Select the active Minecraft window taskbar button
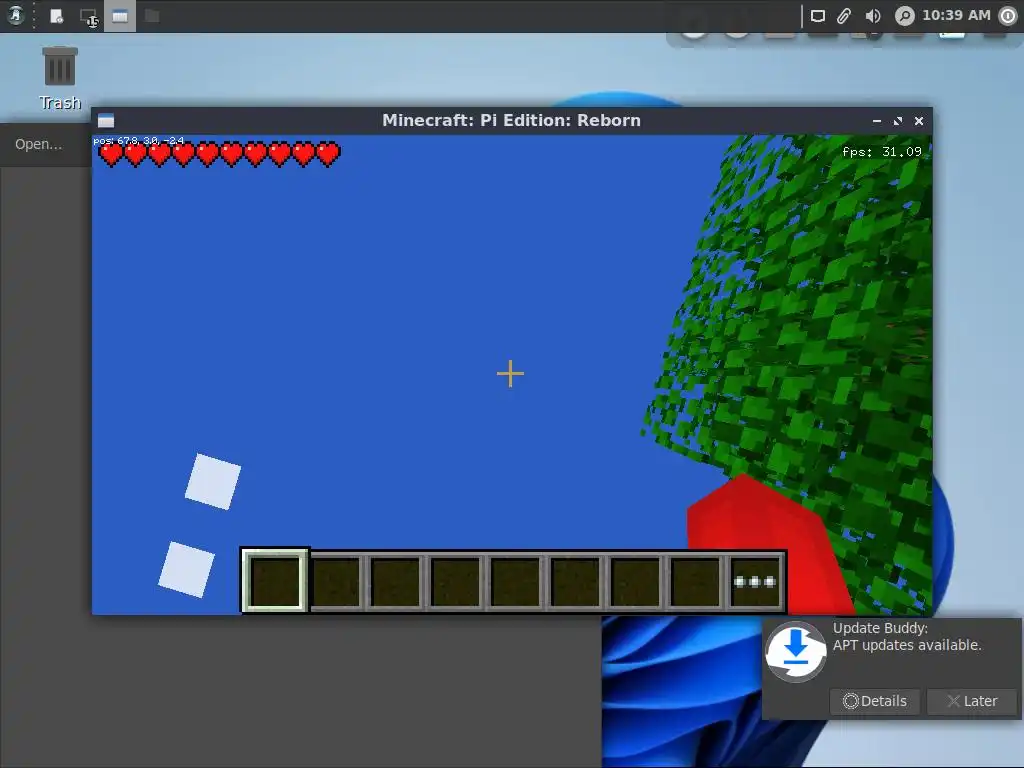Image resolution: width=1024 pixels, height=768 pixels. pyautogui.click(x=120, y=16)
